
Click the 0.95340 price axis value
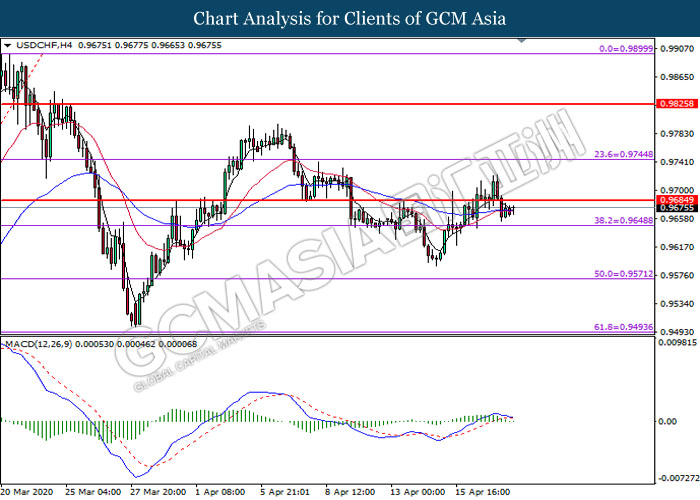point(677,304)
